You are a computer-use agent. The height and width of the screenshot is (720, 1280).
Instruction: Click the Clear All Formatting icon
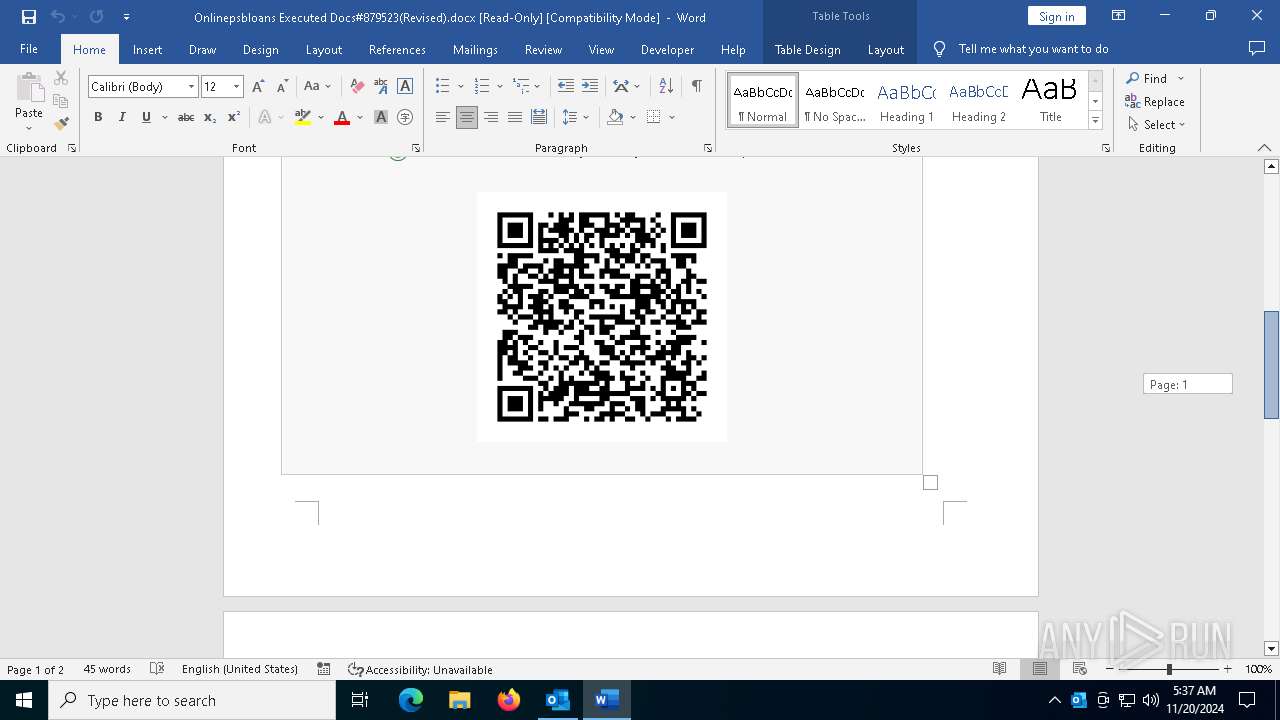tap(357, 87)
